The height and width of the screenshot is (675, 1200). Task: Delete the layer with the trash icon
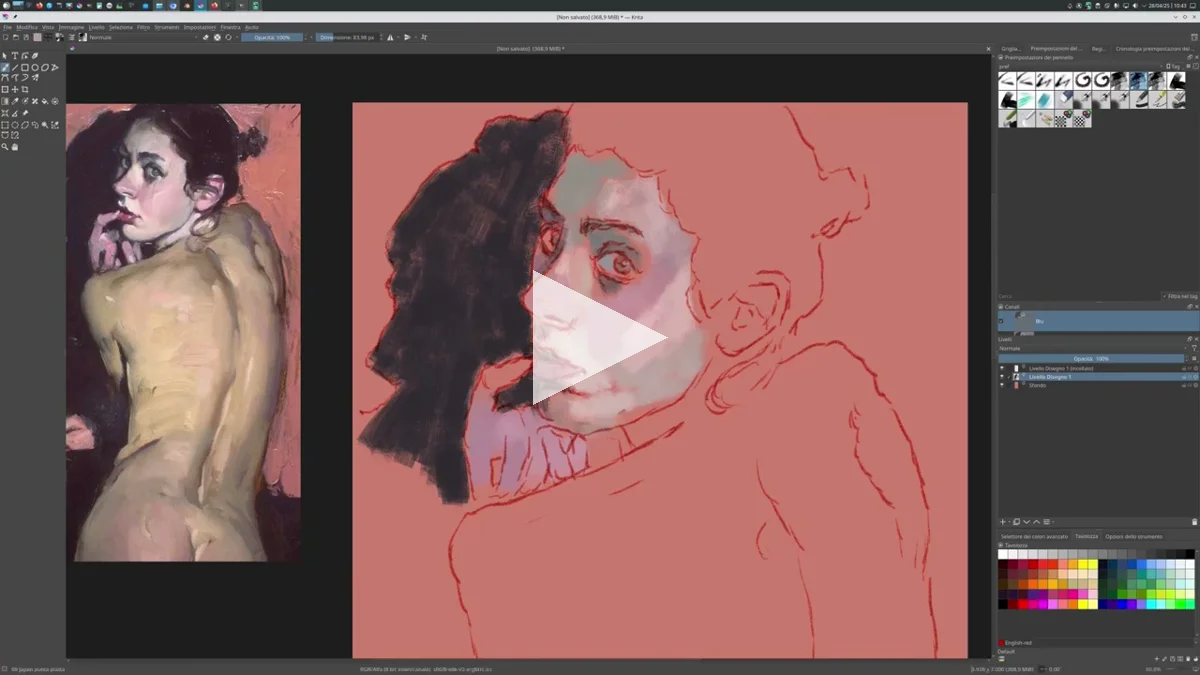(1194, 522)
